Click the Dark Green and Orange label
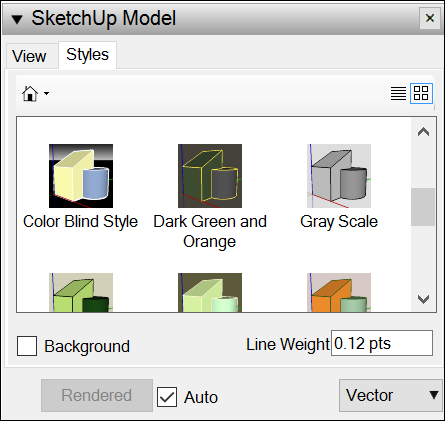Image resolution: width=445 pixels, height=421 pixels. coord(210,232)
